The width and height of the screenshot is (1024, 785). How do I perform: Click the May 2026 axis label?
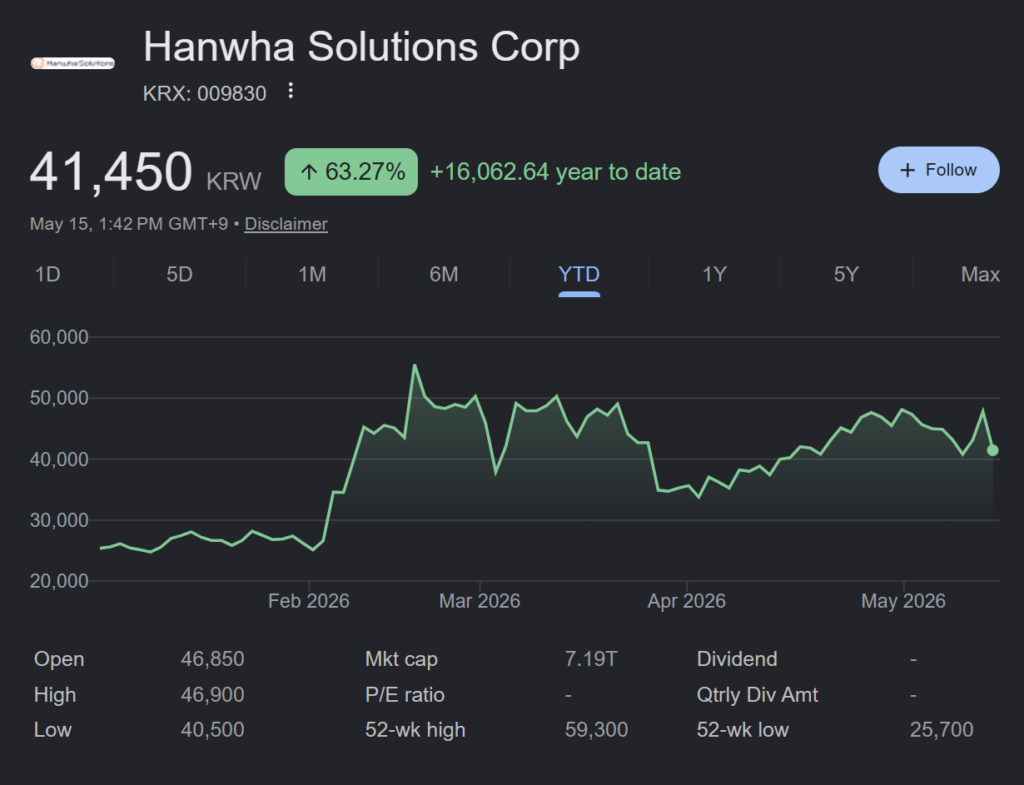click(903, 601)
